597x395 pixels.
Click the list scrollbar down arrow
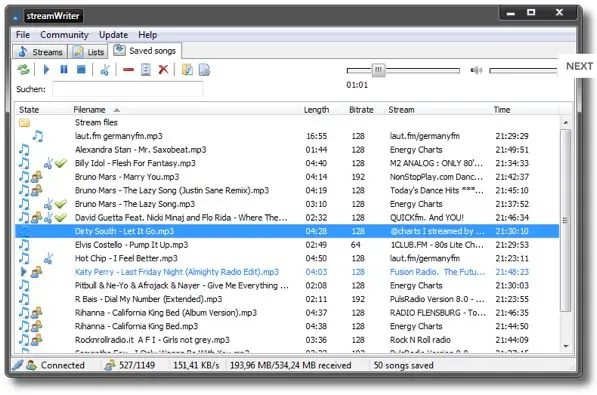(566, 346)
